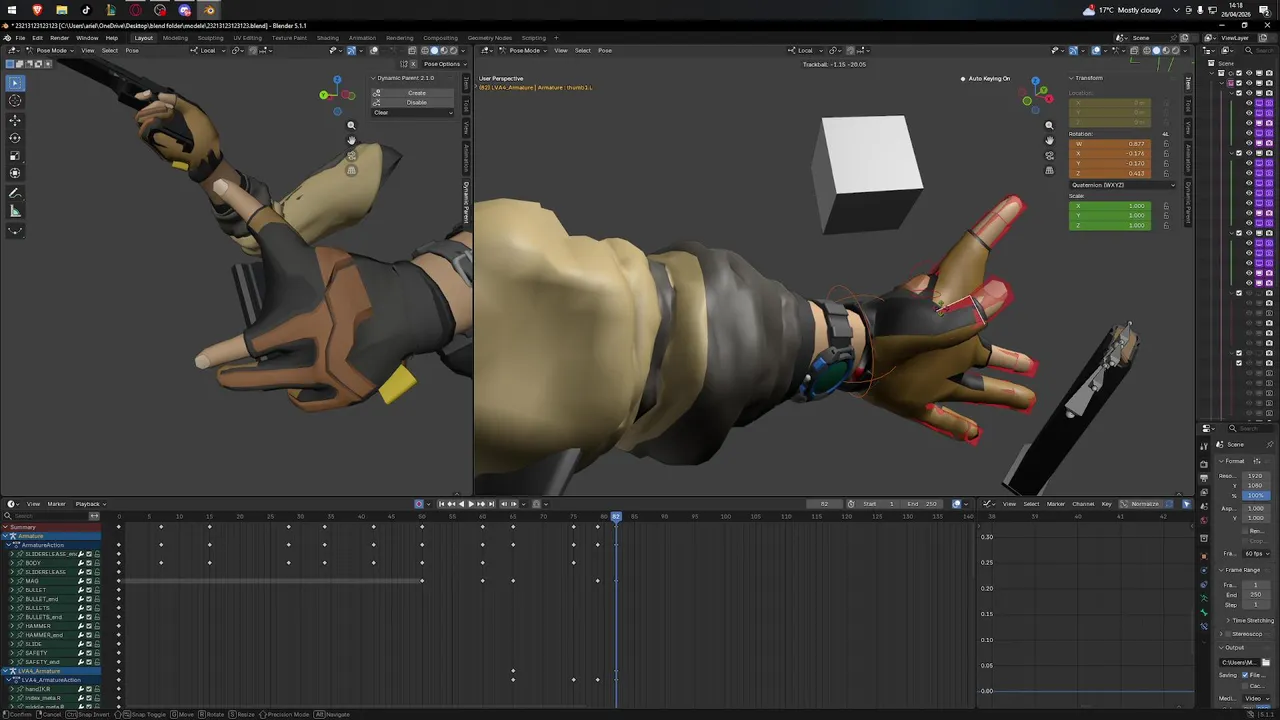
Task: Click the Blender logo menu icon
Action: point(7,38)
